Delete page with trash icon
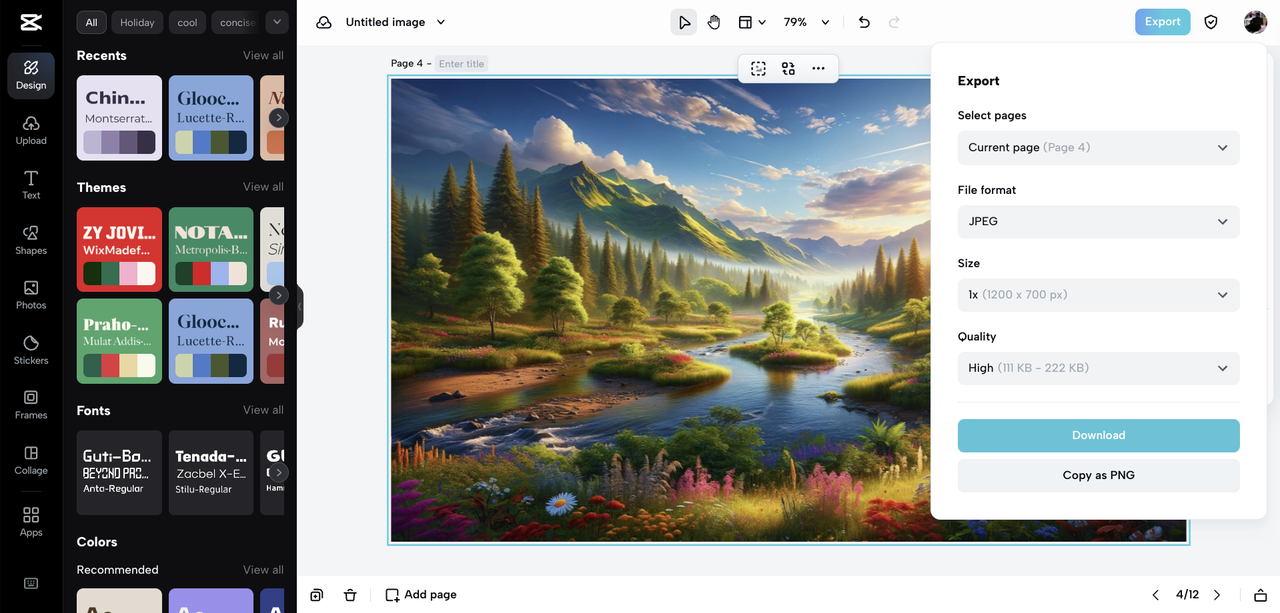1280x613 pixels. coord(350,595)
